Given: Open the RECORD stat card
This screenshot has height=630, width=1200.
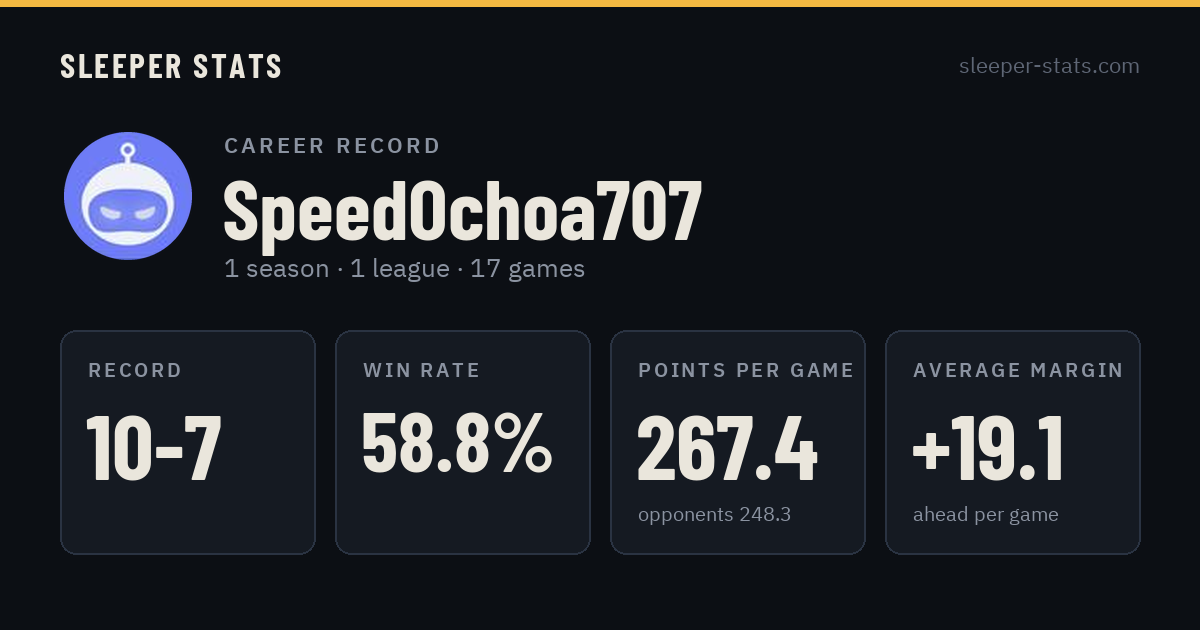Looking at the screenshot, I should 188,442.
